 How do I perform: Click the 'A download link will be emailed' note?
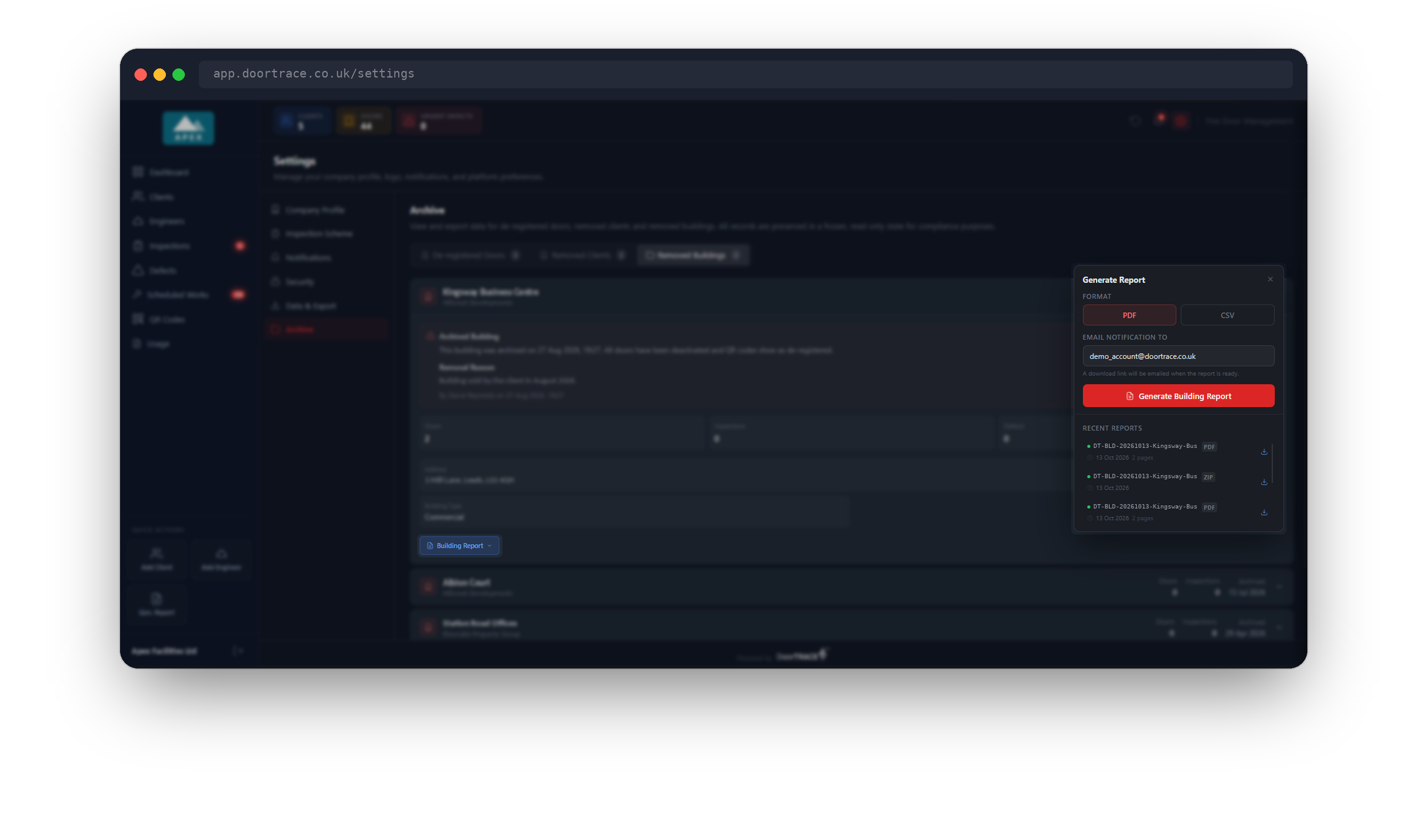point(1160,374)
